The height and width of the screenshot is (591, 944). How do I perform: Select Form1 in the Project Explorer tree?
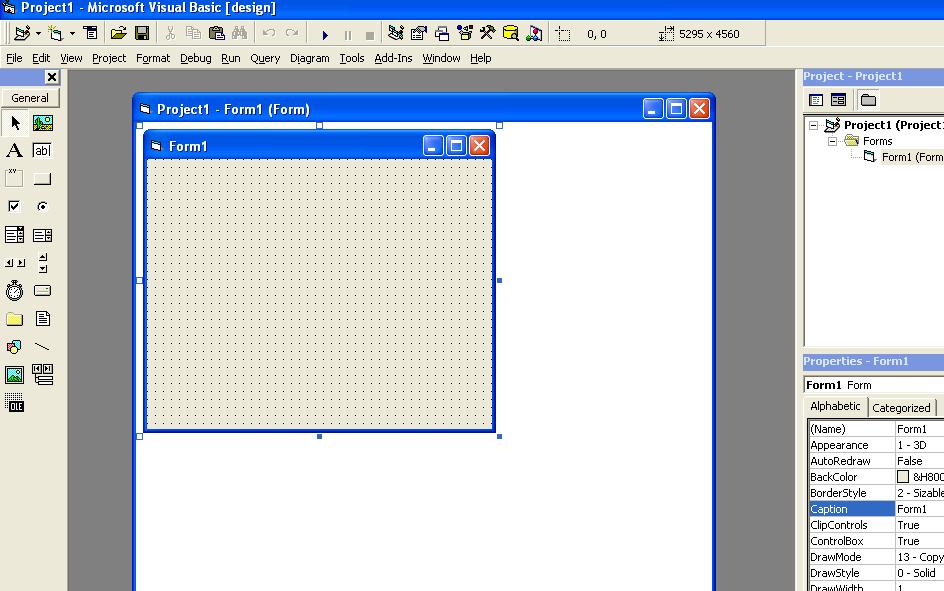(903, 157)
